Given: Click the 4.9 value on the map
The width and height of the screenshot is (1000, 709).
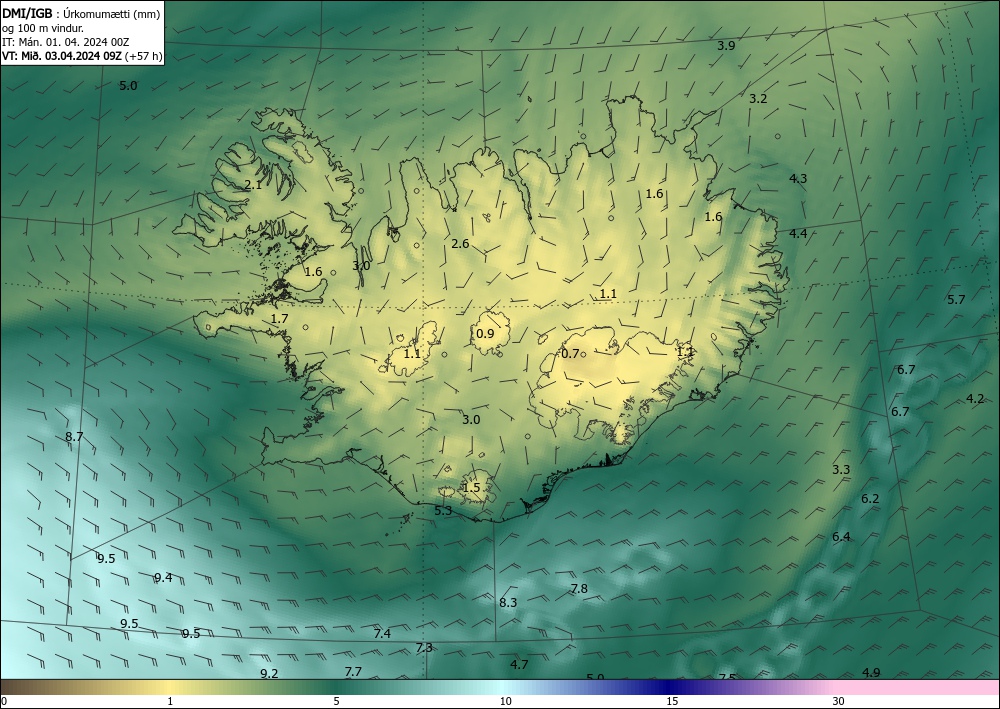Looking at the screenshot, I should point(871,673).
